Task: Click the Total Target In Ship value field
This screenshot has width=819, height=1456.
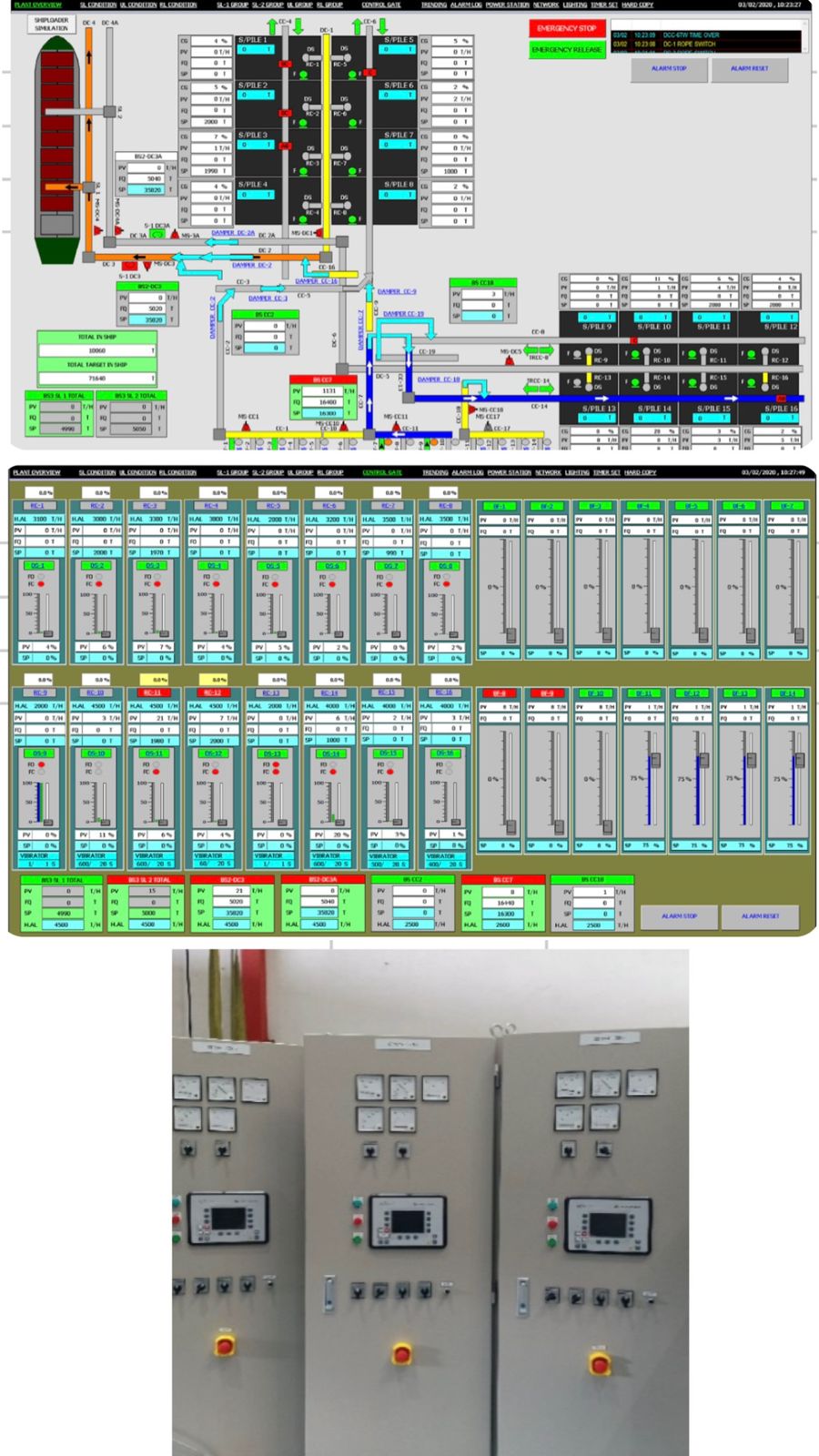Action: tap(96, 378)
